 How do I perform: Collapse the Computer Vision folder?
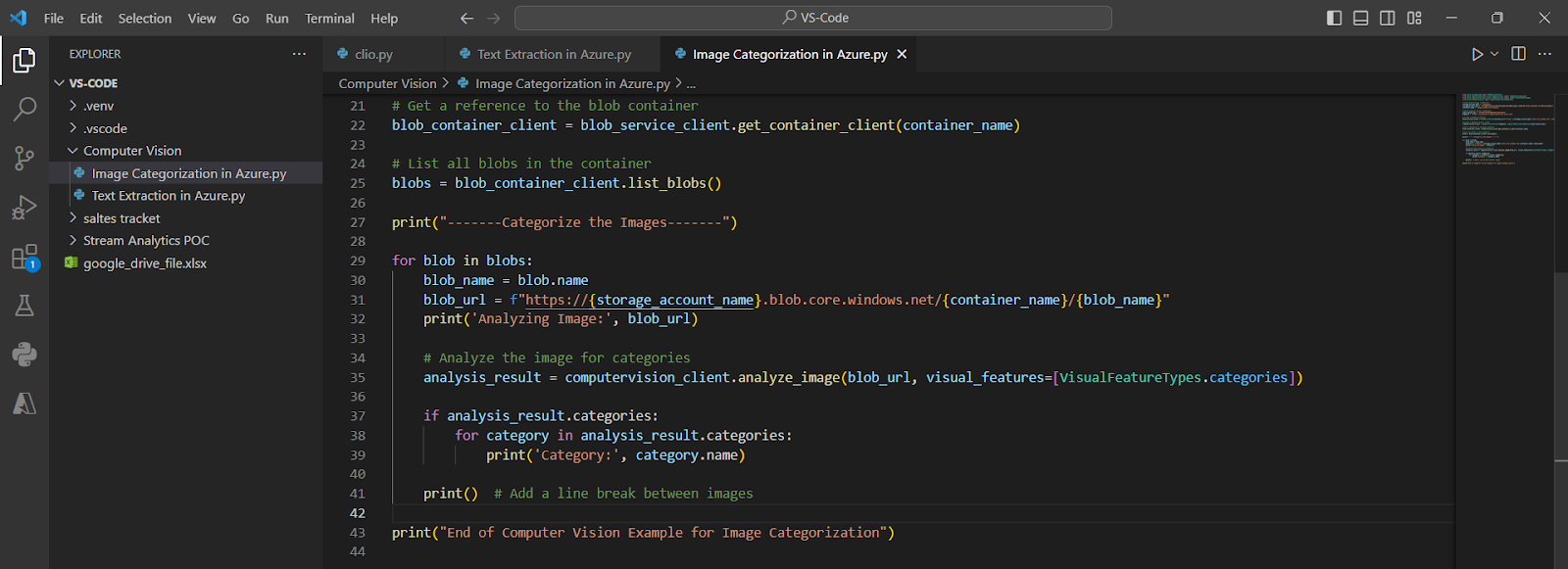point(186,151)
